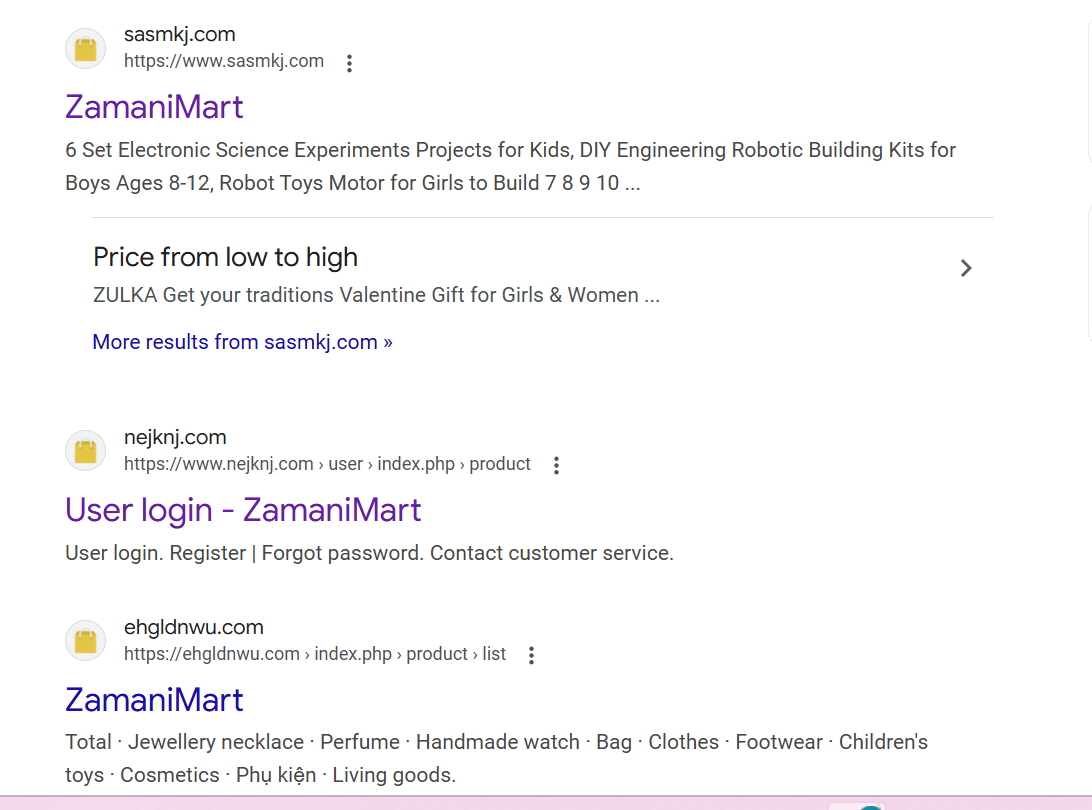Open the ZamaniMart title under sasmkj.com
This screenshot has width=1092, height=810.
point(154,107)
